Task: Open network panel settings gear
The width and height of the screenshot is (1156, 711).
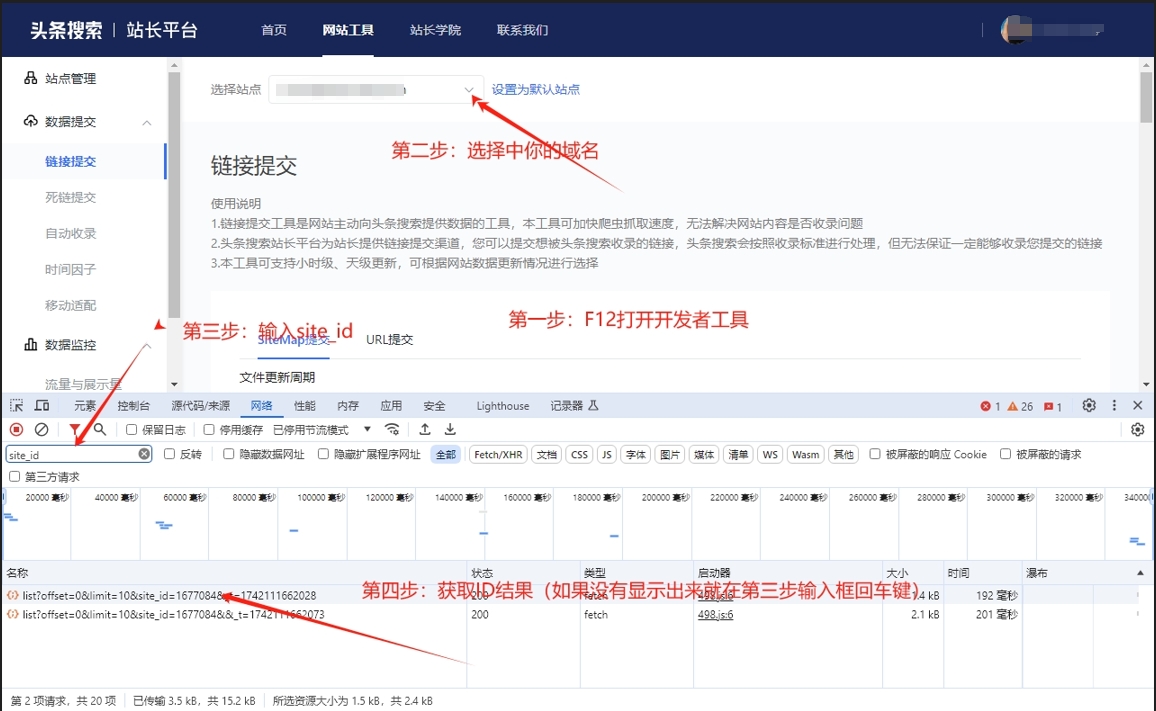Action: (1138, 429)
